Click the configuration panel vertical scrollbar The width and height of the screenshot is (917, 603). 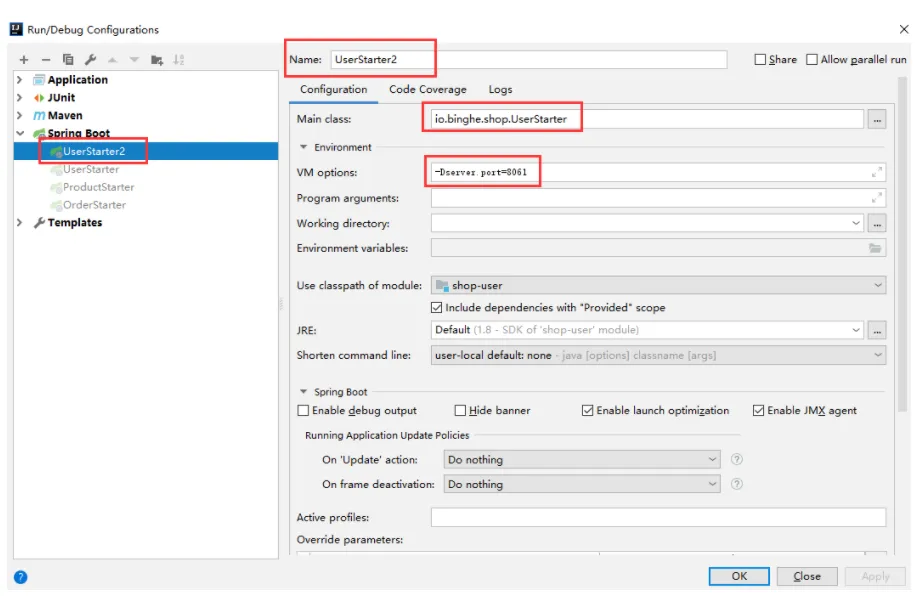[x=902, y=246]
